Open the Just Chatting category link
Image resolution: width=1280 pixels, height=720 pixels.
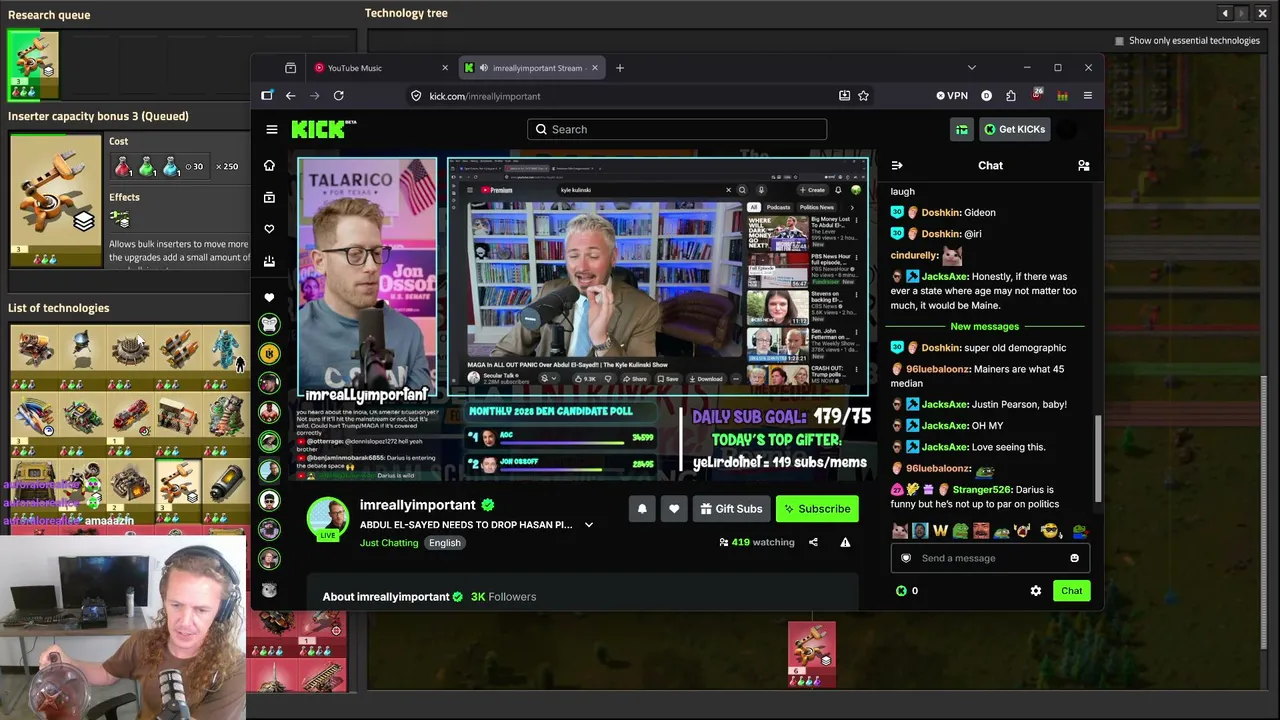coord(389,543)
